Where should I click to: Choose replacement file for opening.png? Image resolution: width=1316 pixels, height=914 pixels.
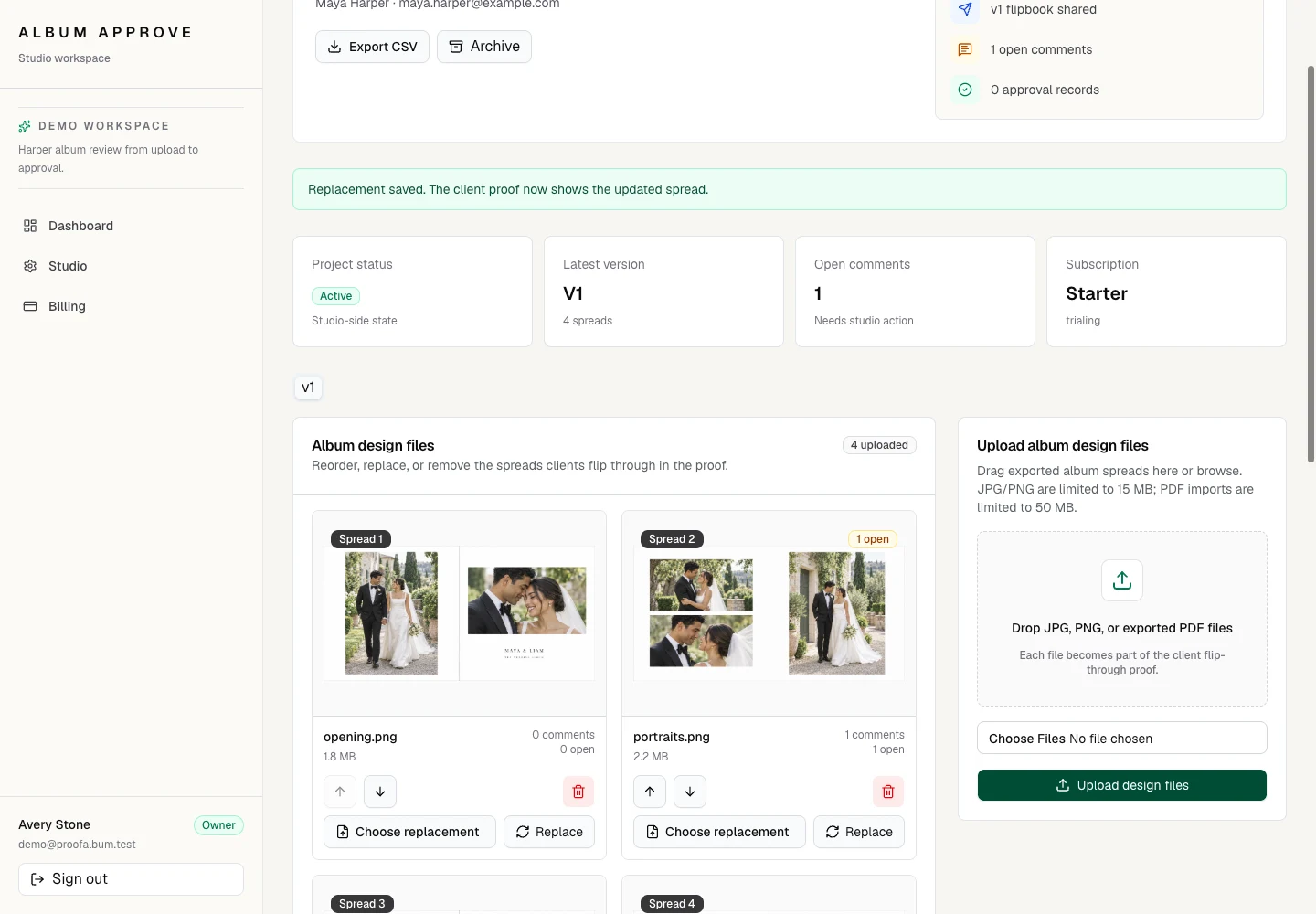(409, 832)
